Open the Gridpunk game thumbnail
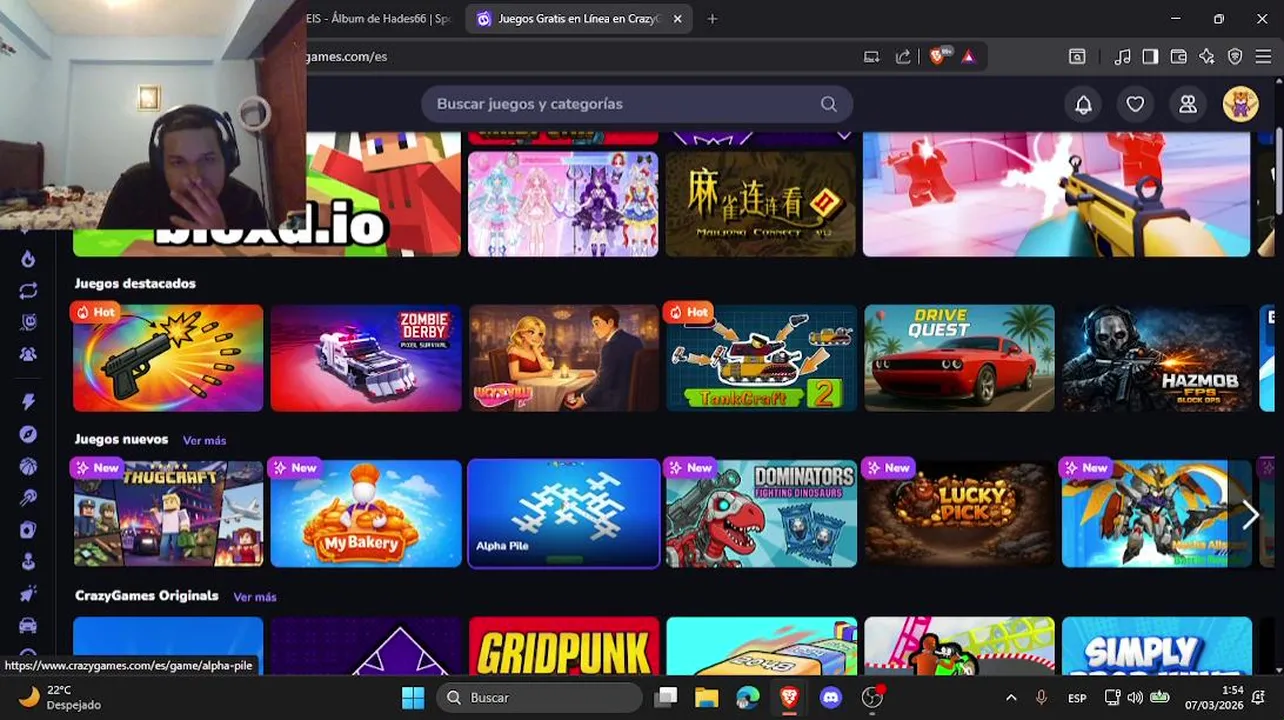Screen dimensions: 1284x720 point(564,646)
